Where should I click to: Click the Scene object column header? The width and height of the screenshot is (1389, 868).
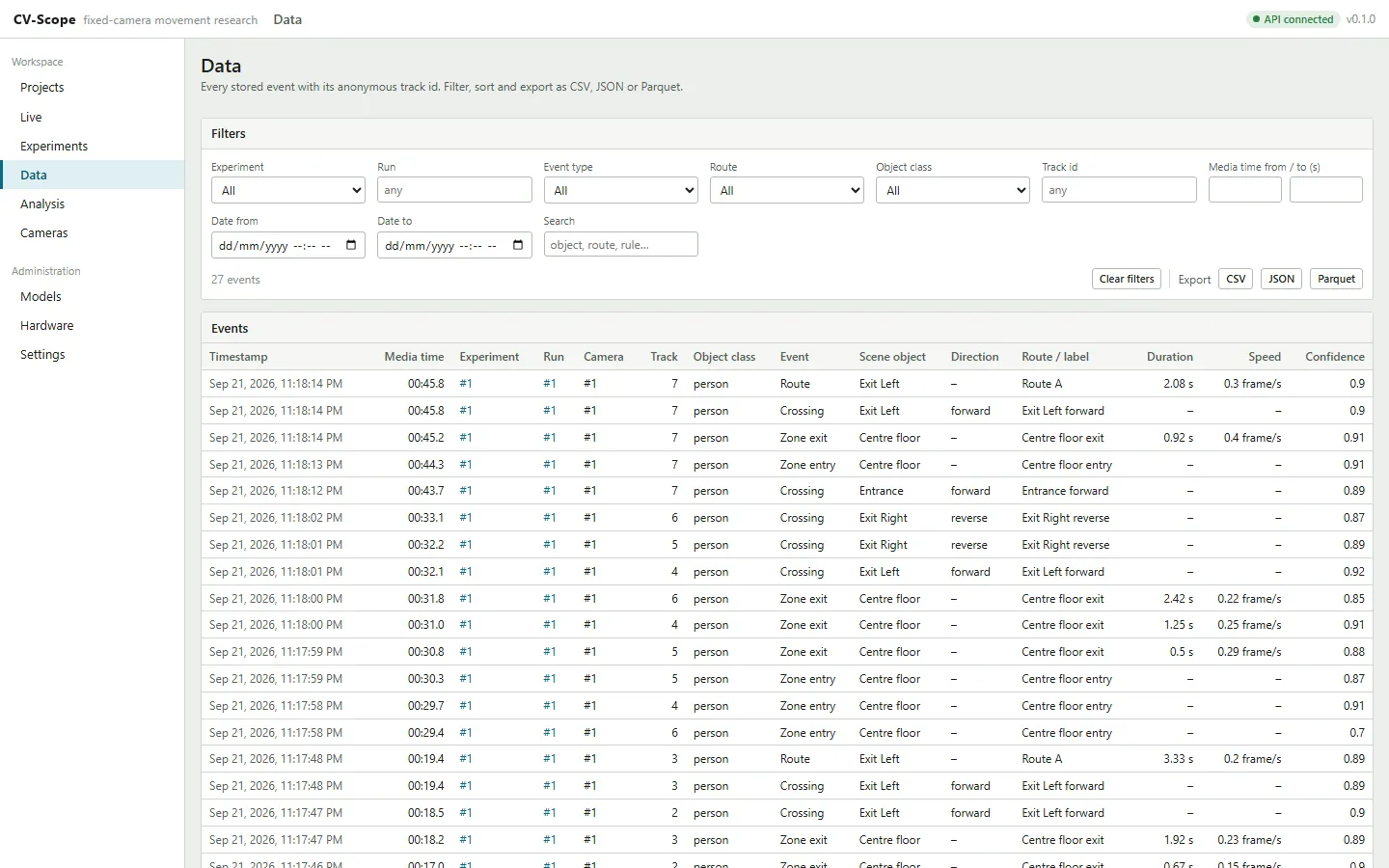892,357
